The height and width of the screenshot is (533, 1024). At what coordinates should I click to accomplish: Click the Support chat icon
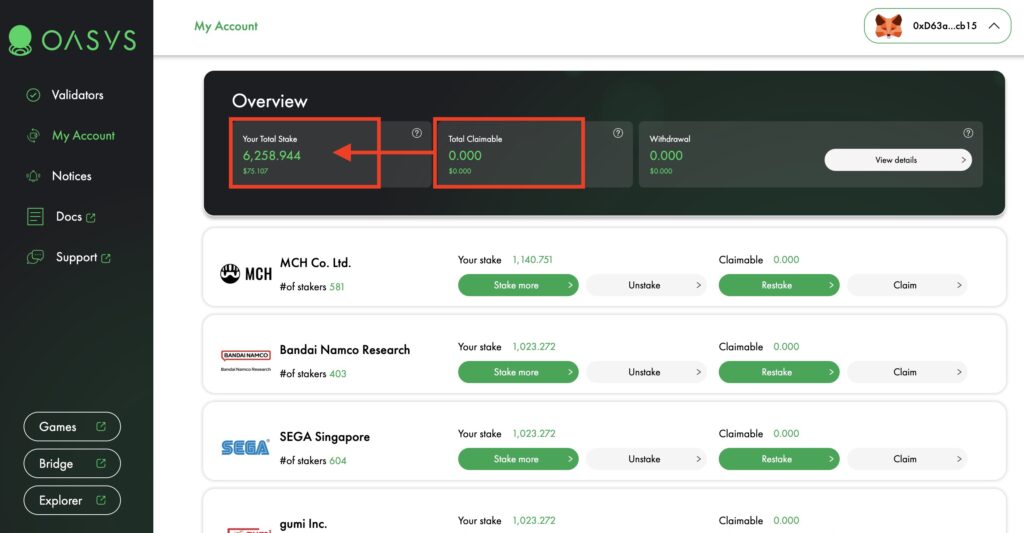tap(35, 257)
